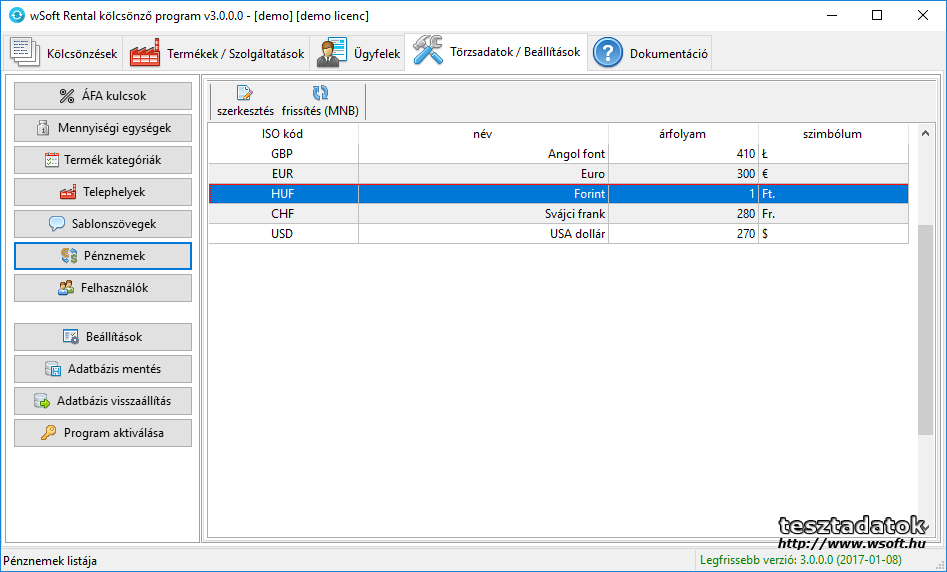Viewport: 947px width, 572px height.
Task: Click the Termék kategóriák calendar icon
Action: [x=51, y=160]
